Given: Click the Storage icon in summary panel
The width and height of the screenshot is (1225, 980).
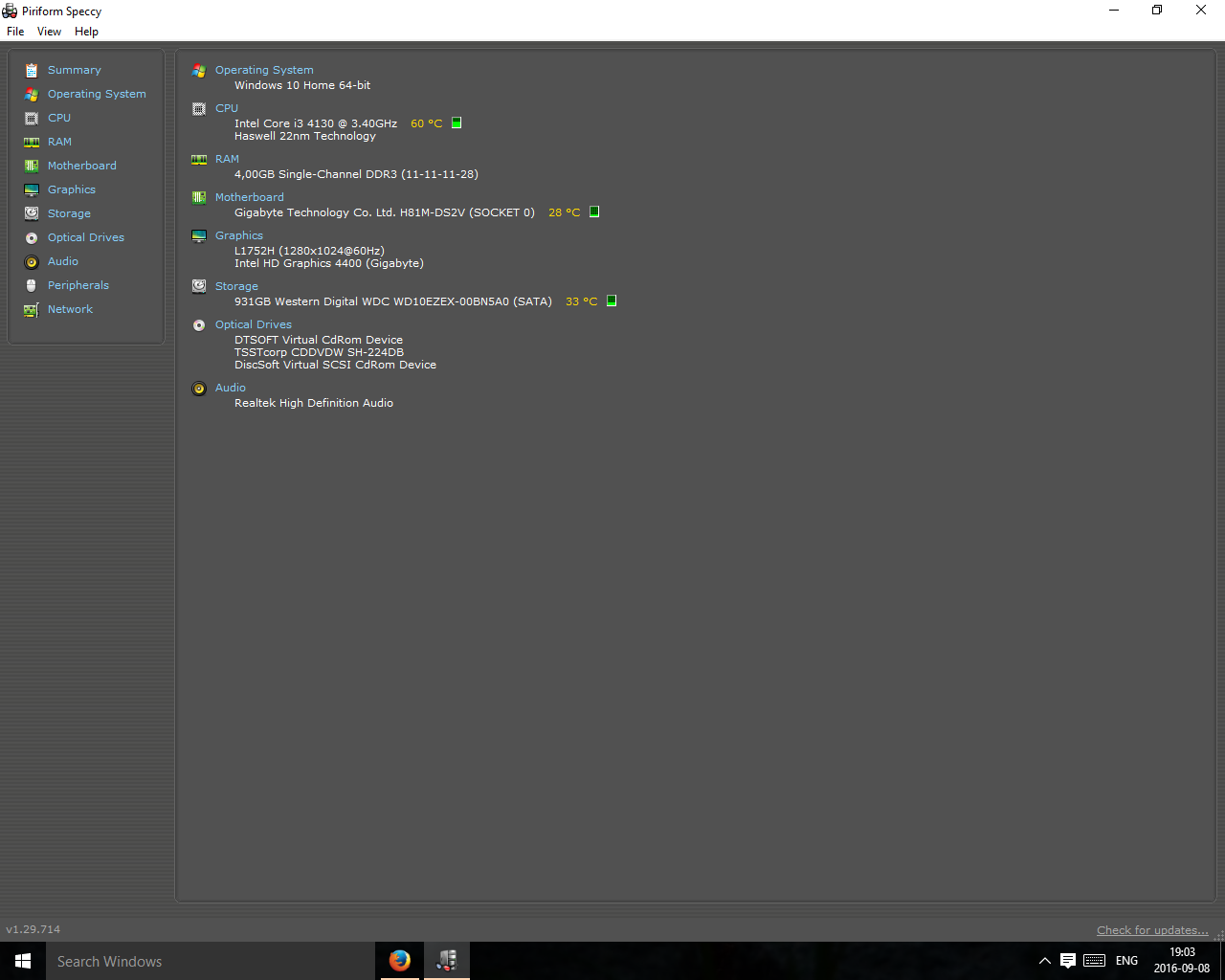Looking at the screenshot, I should click(x=199, y=286).
